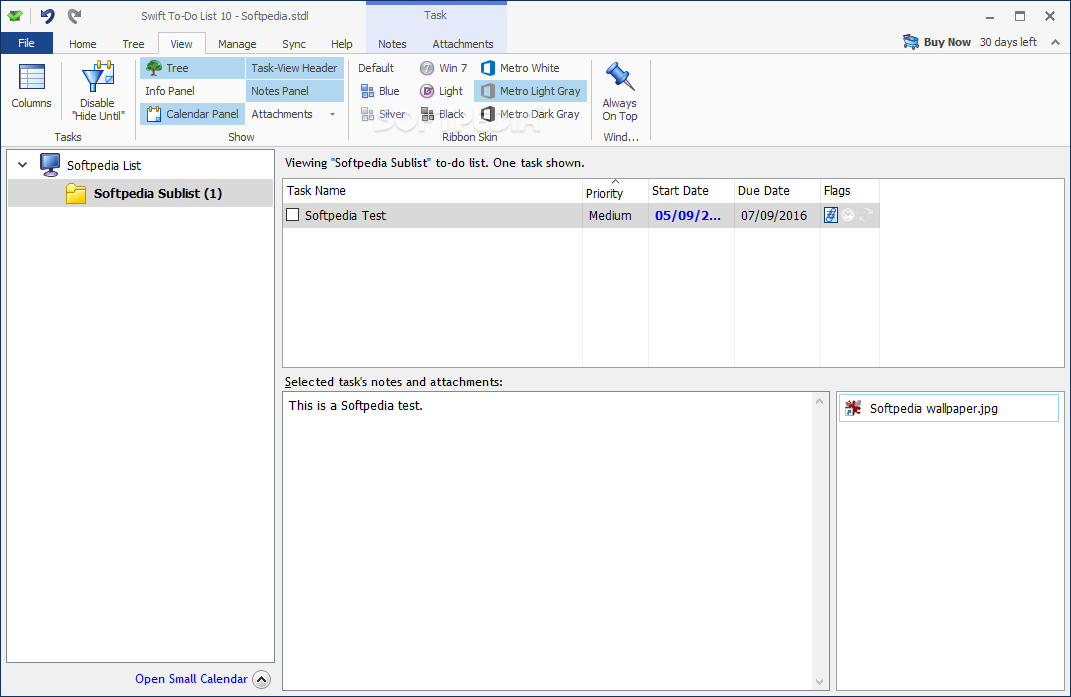Select the Softpedia List computer icon
This screenshot has height=697, width=1071.
pos(50,165)
